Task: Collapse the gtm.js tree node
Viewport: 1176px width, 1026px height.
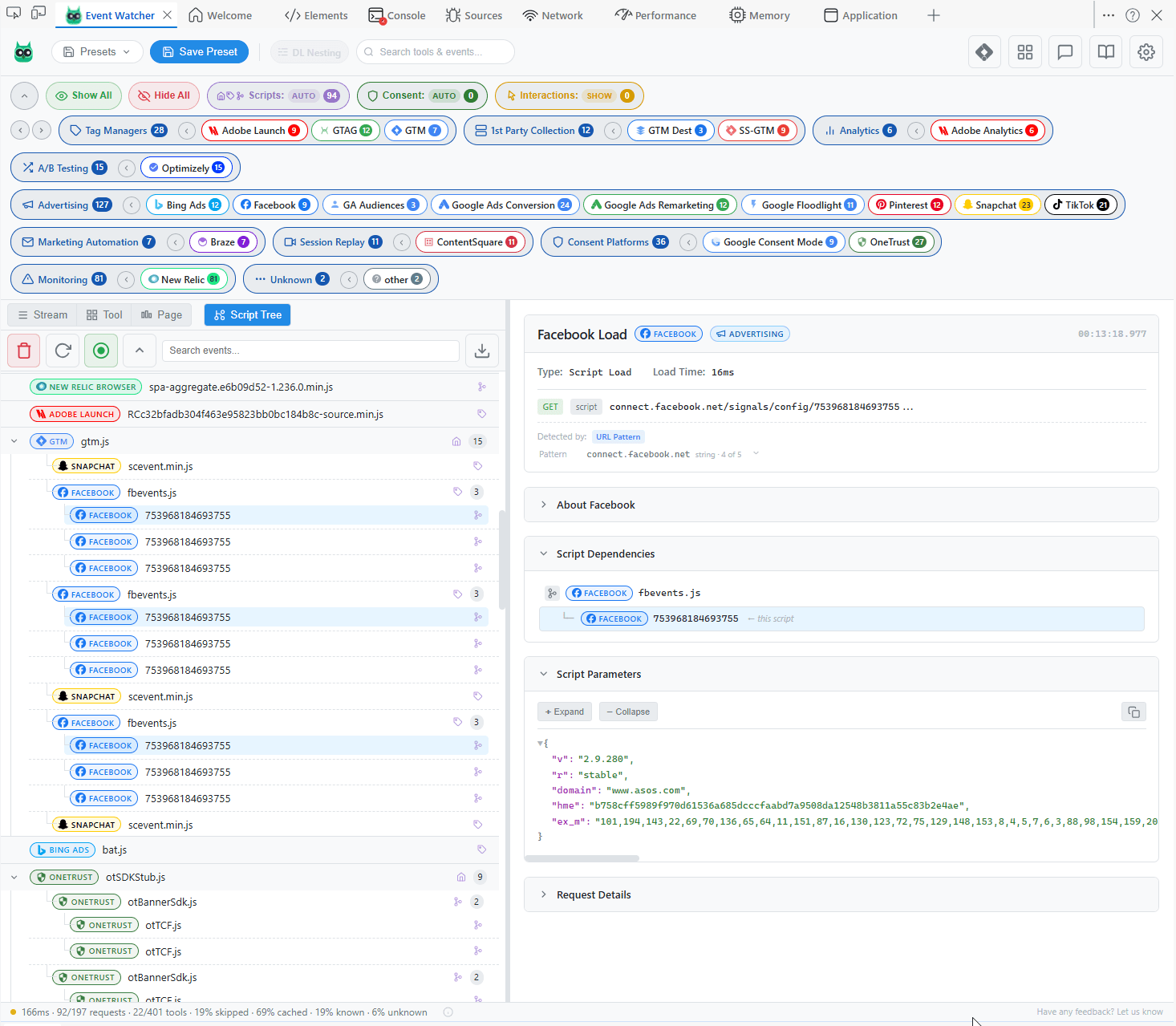Action: point(14,440)
